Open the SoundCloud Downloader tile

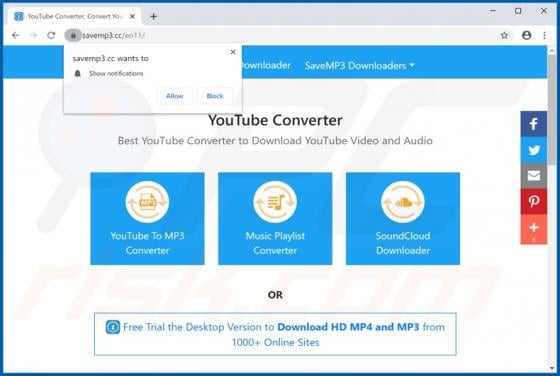point(403,219)
